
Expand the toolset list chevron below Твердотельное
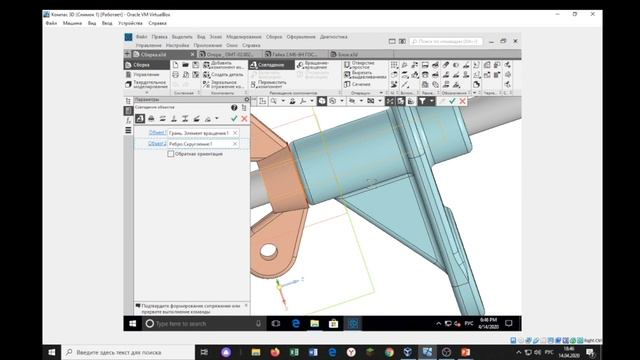point(147,93)
